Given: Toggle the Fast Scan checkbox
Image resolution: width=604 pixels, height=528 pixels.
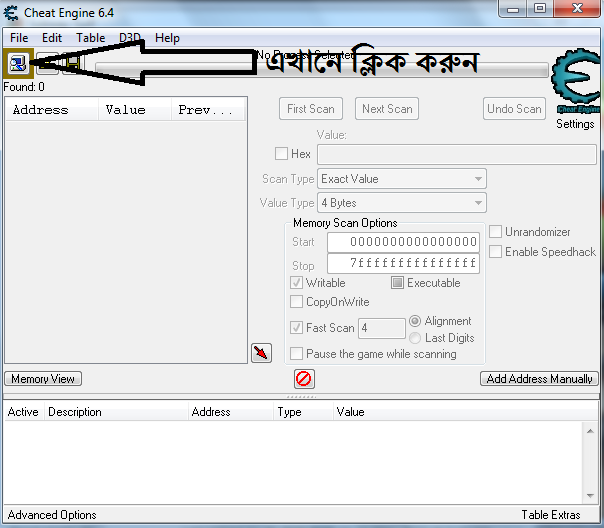Looking at the screenshot, I should [296, 328].
